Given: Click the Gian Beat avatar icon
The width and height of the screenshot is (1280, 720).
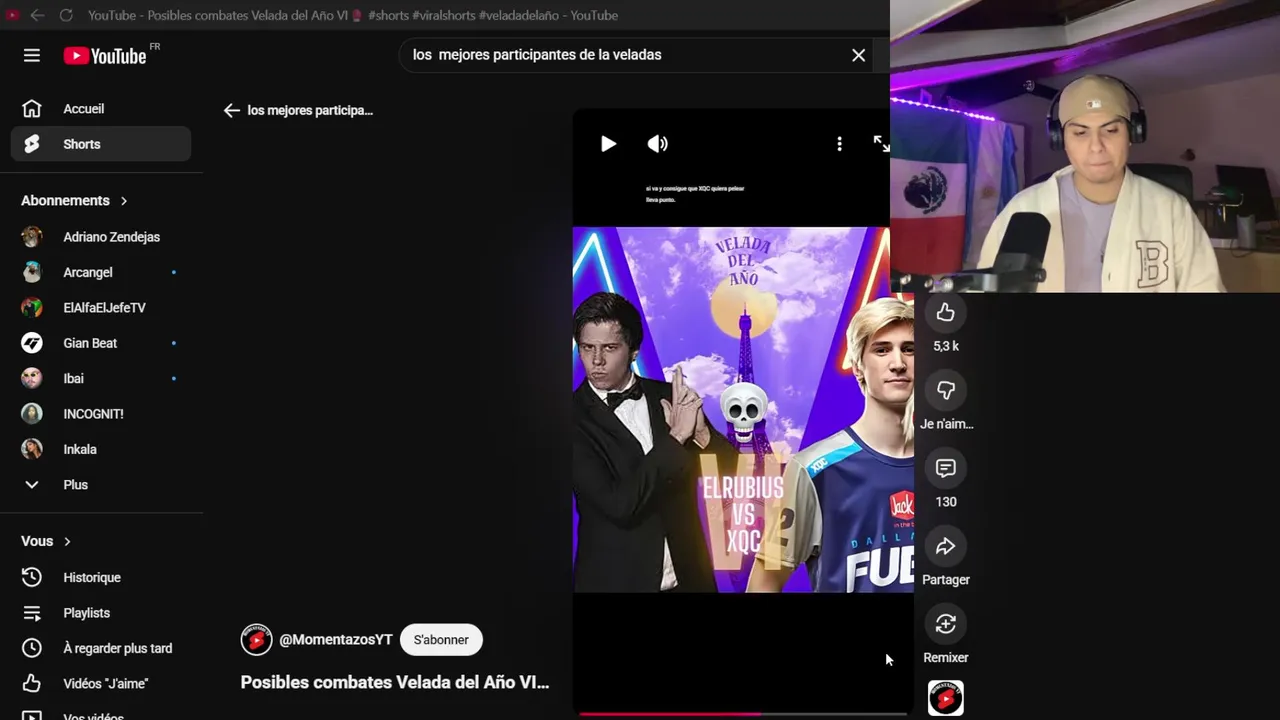Looking at the screenshot, I should point(32,343).
